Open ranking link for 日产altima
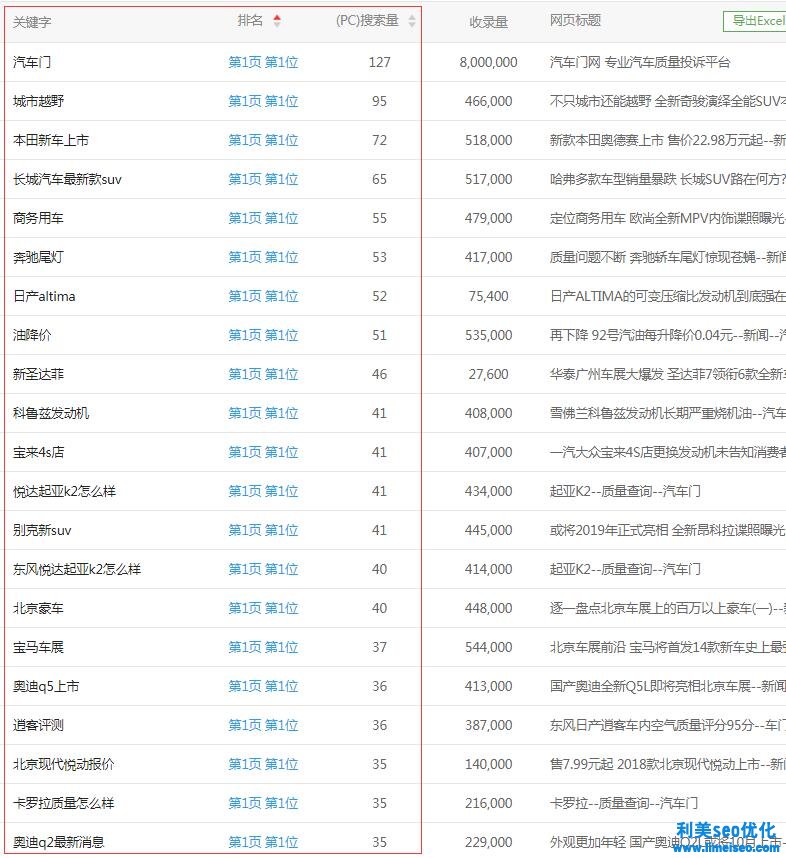 pyautogui.click(x=263, y=296)
